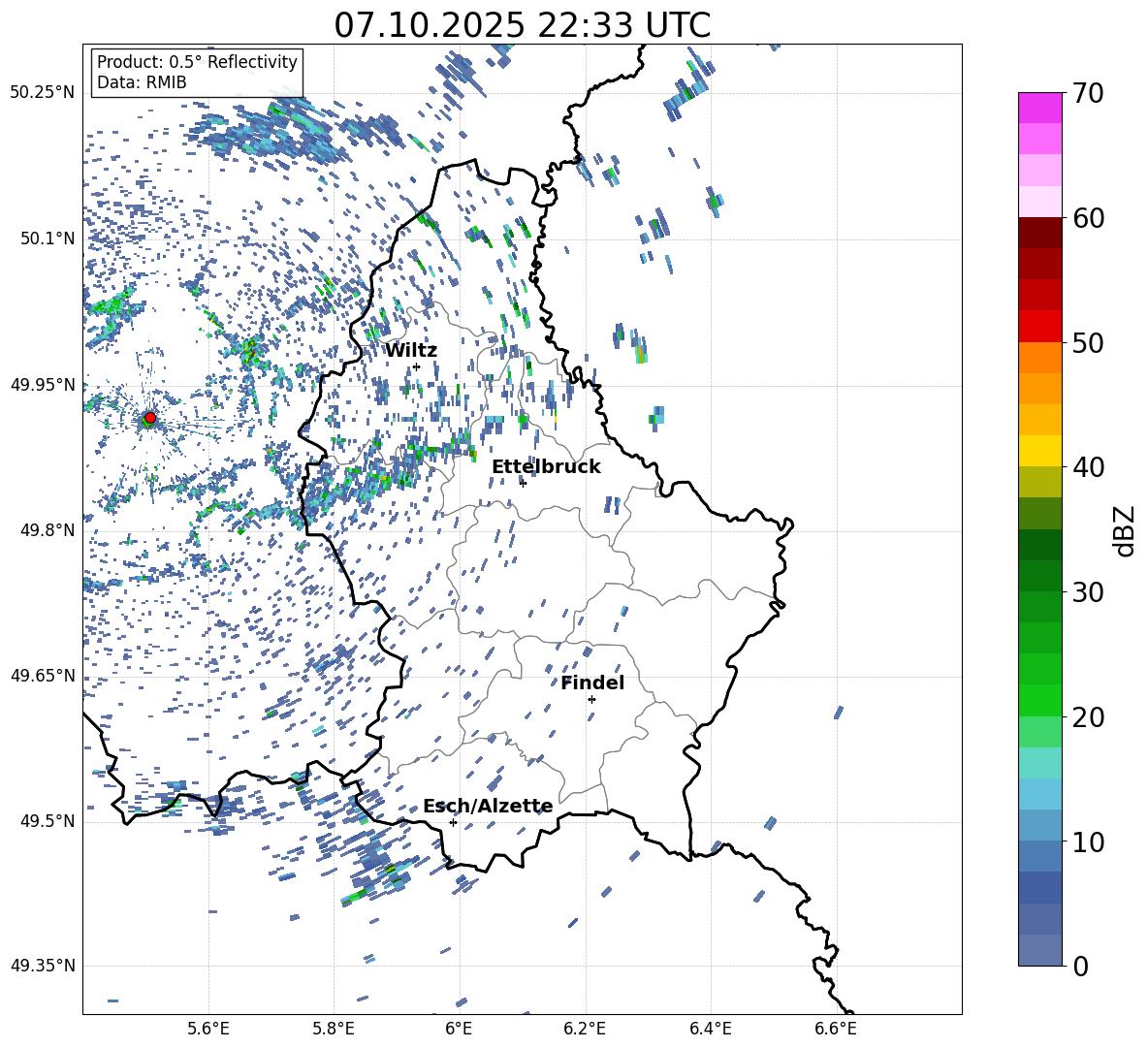Click the 49.95°N latitude label
Image resolution: width=1148 pixels, height=1048 pixels.
pos(43,384)
